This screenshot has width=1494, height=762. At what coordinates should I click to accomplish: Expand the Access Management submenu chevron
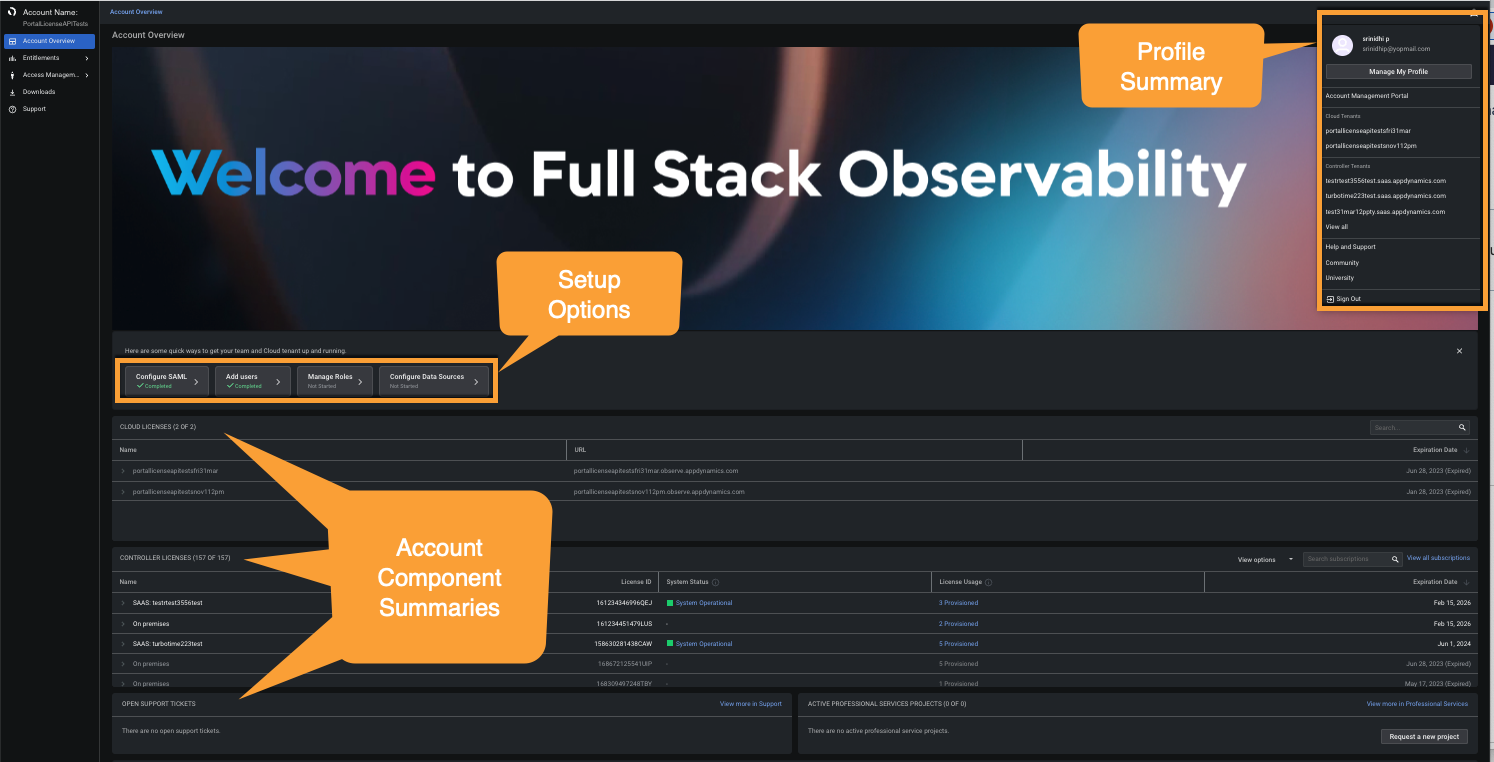coord(87,75)
